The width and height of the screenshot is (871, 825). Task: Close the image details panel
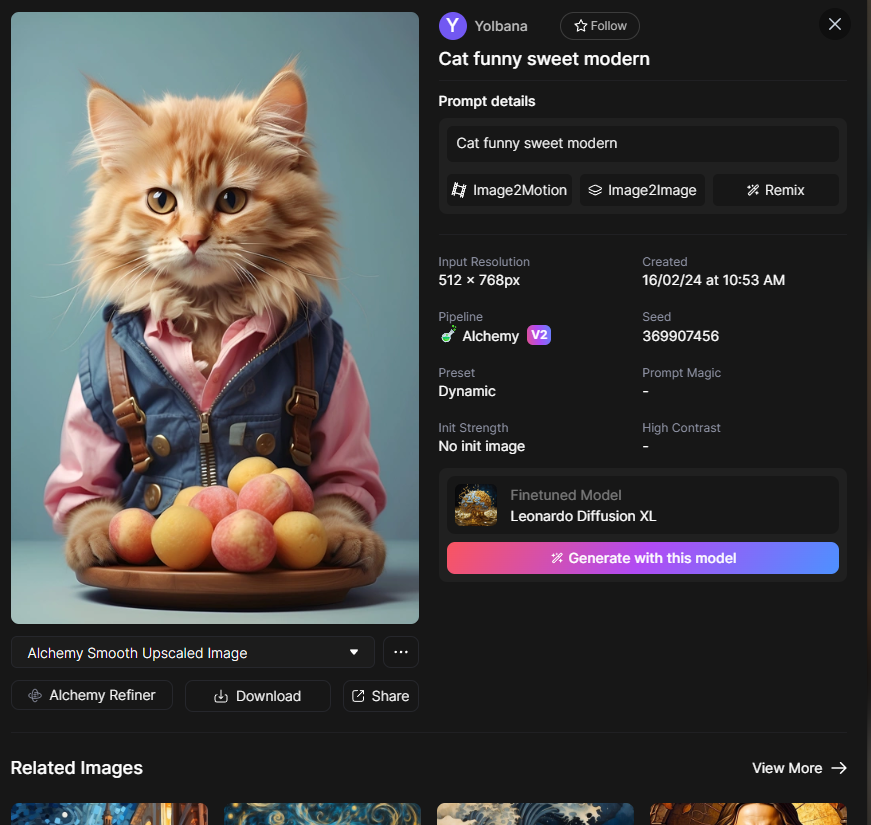tap(834, 24)
